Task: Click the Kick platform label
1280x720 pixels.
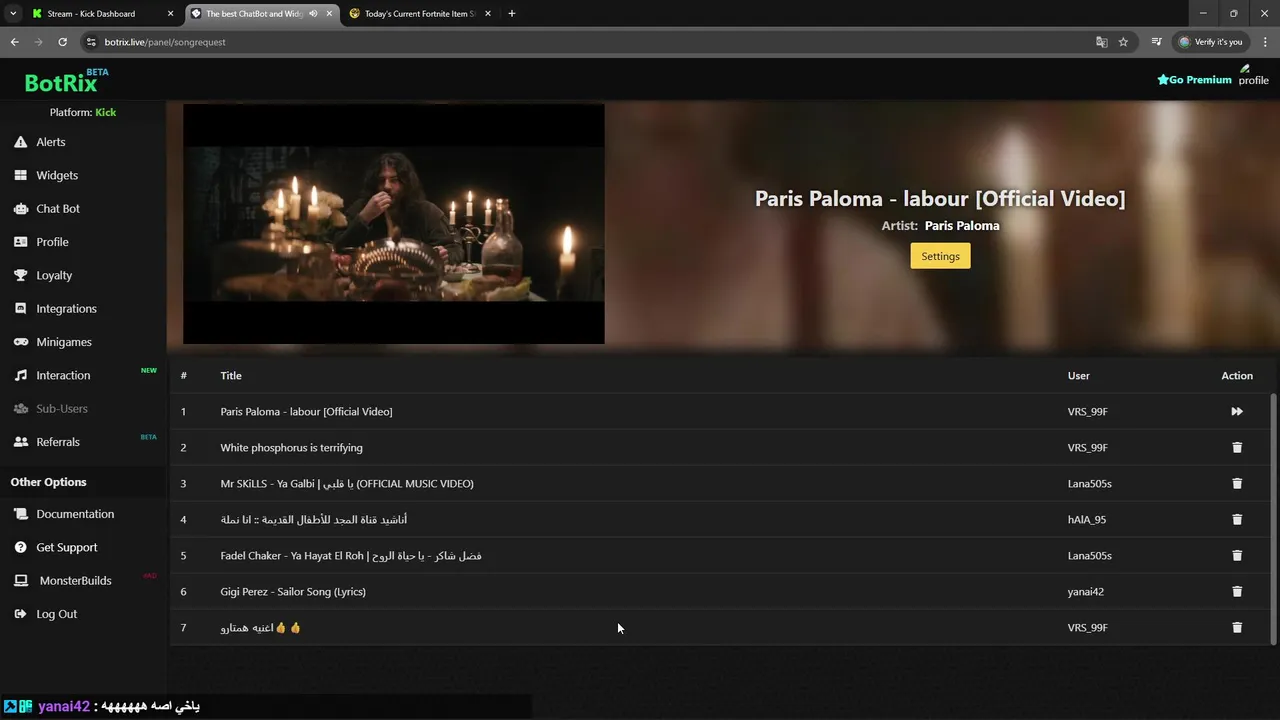Action: coord(105,112)
